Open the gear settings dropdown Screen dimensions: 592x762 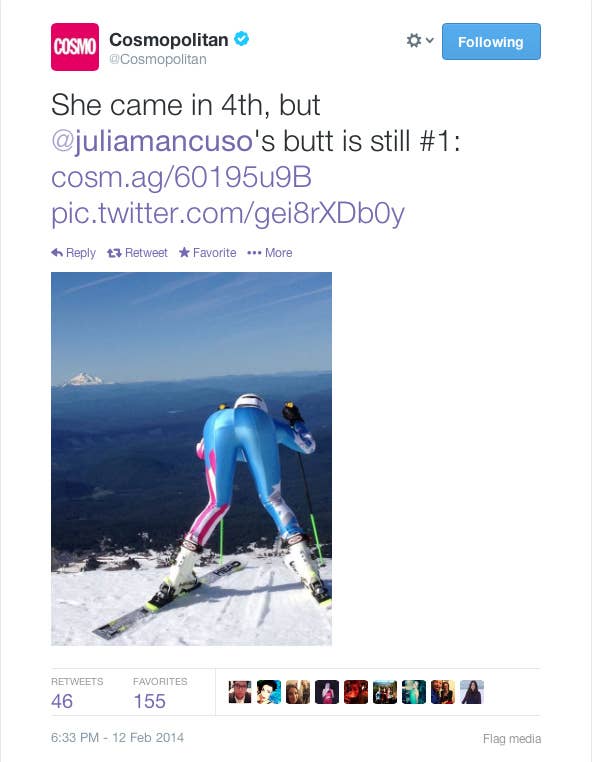tap(419, 40)
